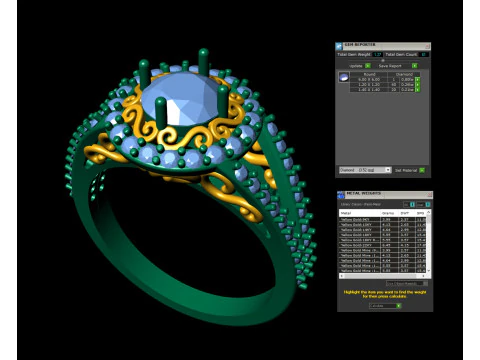Close the Metal Weights panel
Image resolution: width=480 pixels, height=360 pixels.
point(430,195)
